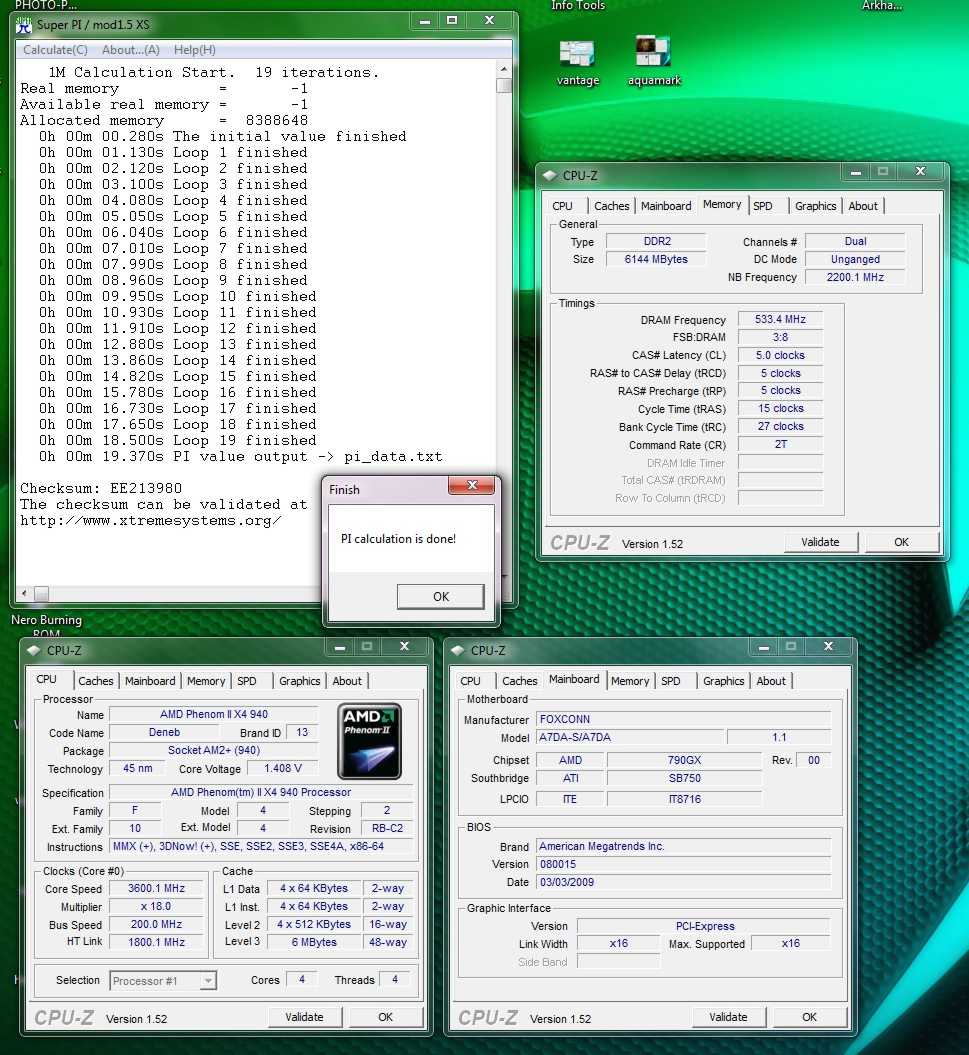Open About tab in CPU-Z CPU window

347,681
